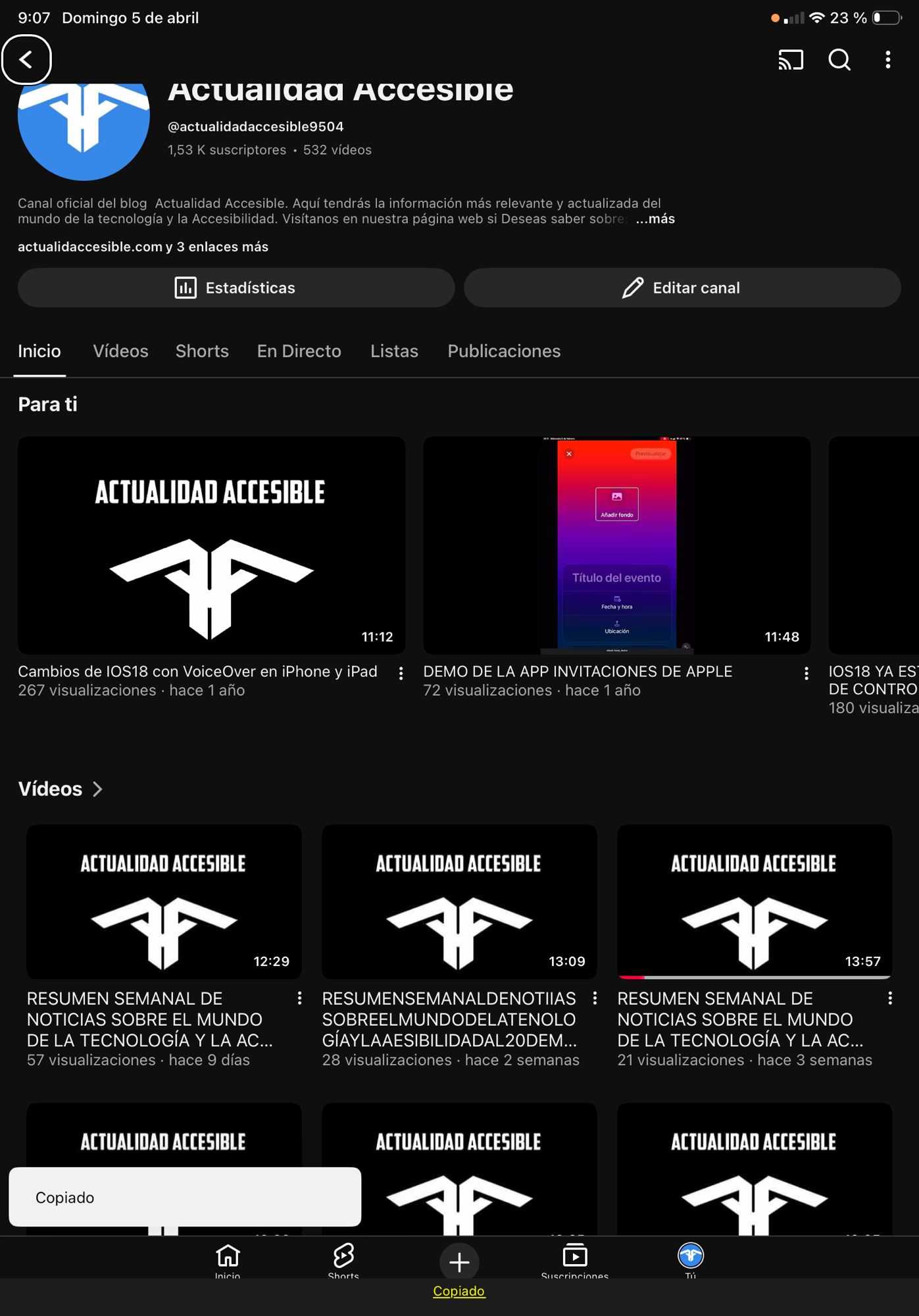The width and height of the screenshot is (919, 1316).
Task: Play the 12:29 Resumen Semanal video thumbnail
Action: [164, 901]
